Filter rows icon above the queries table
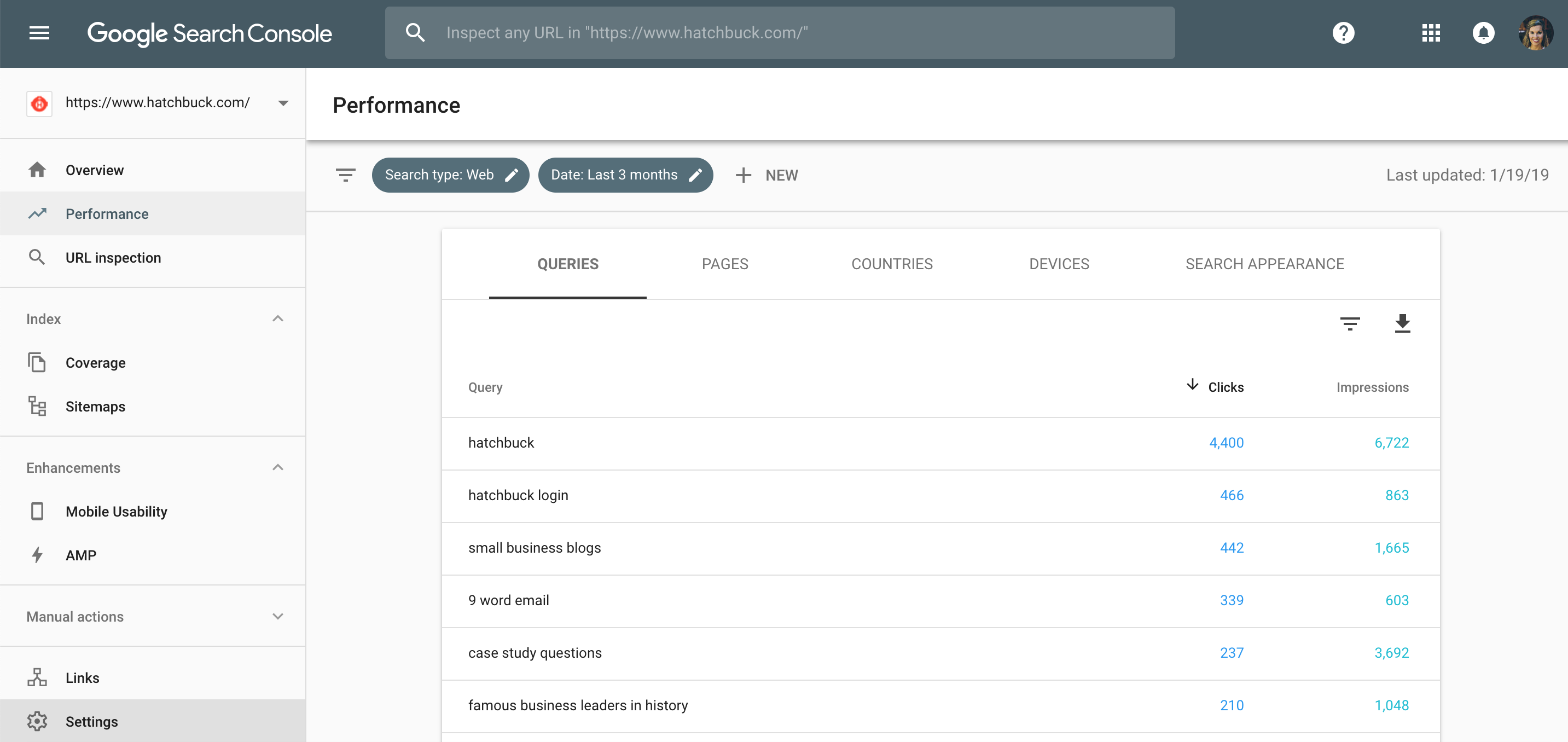The height and width of the screenshot is (742, 1568). coord(1350,323)
